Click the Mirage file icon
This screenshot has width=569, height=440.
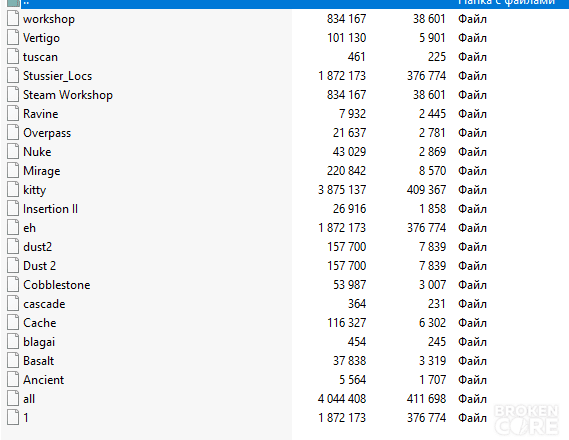(13, 170)
